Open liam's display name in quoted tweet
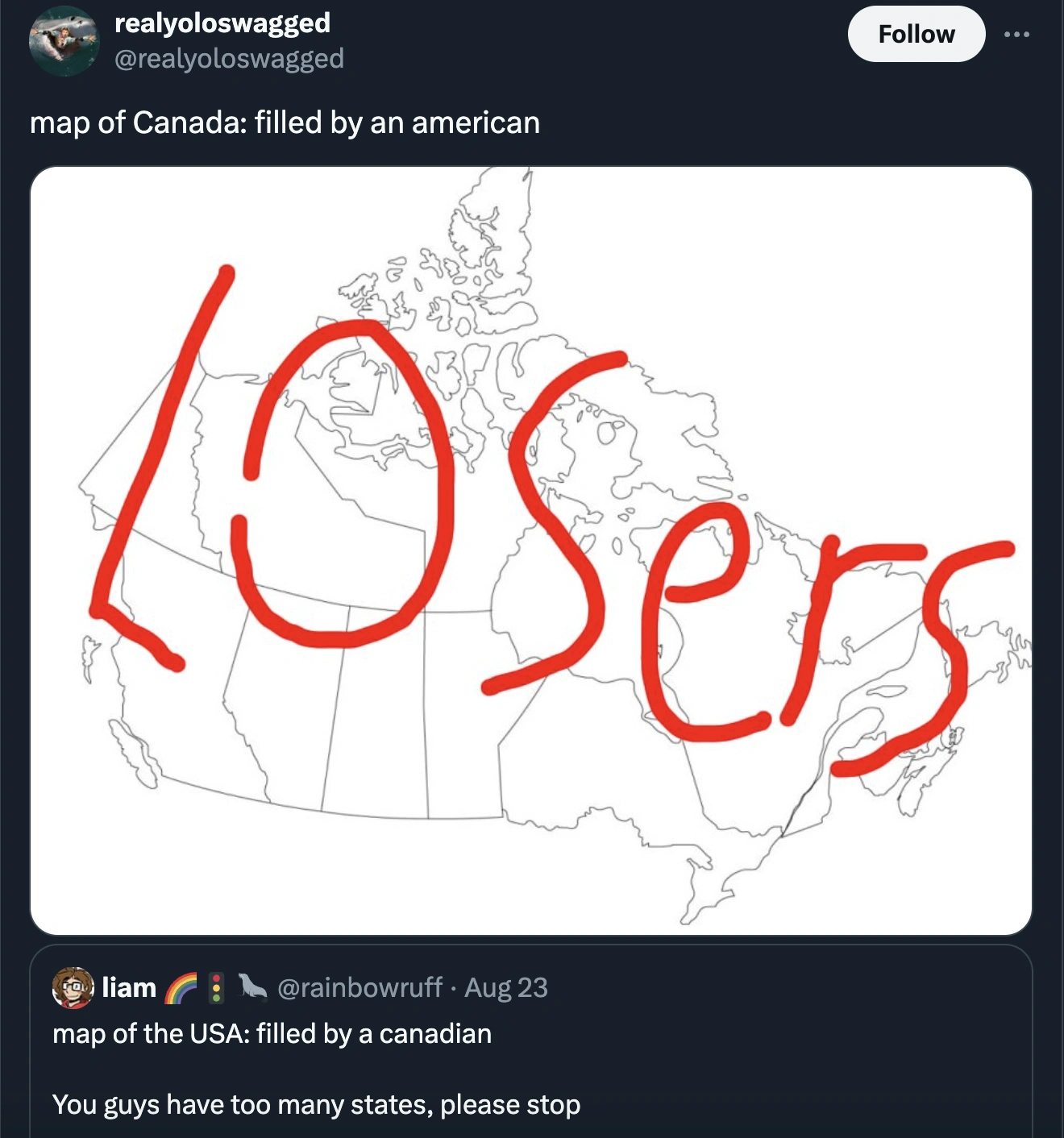 tap(129, 987)
